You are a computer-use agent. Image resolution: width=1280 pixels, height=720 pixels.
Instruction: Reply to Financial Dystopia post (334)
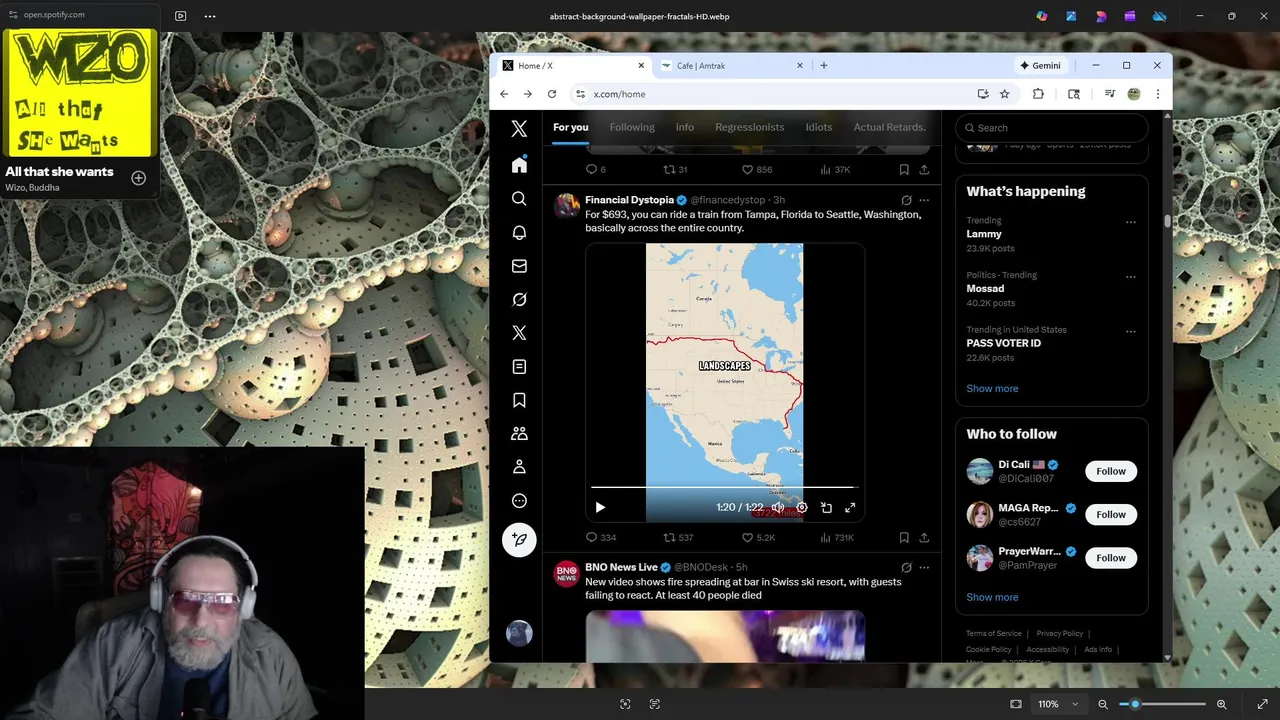pyautogui.click(x=601, y=538)
